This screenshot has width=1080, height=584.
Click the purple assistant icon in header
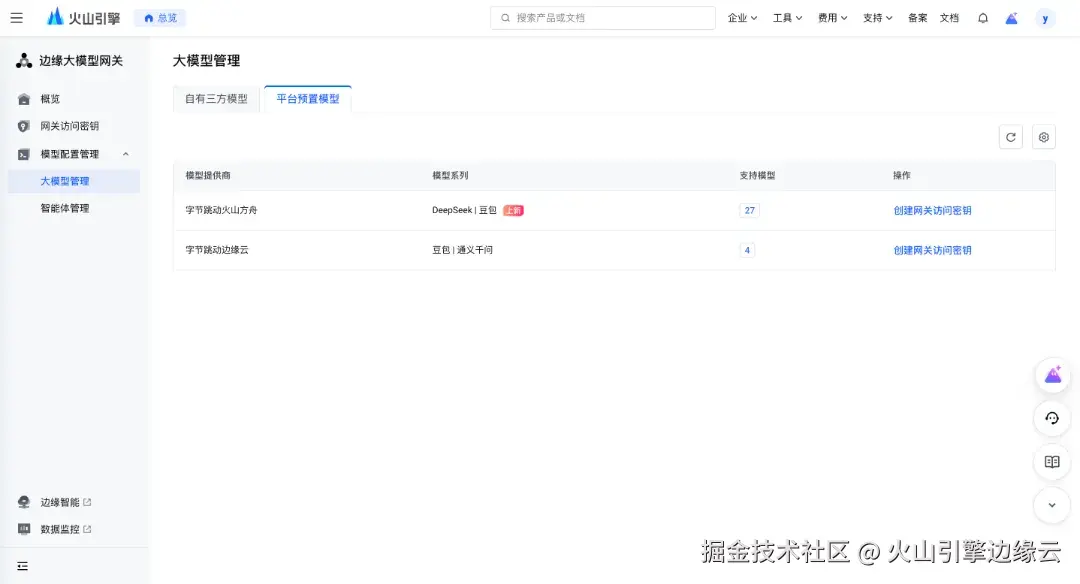tap(1011, 19)
